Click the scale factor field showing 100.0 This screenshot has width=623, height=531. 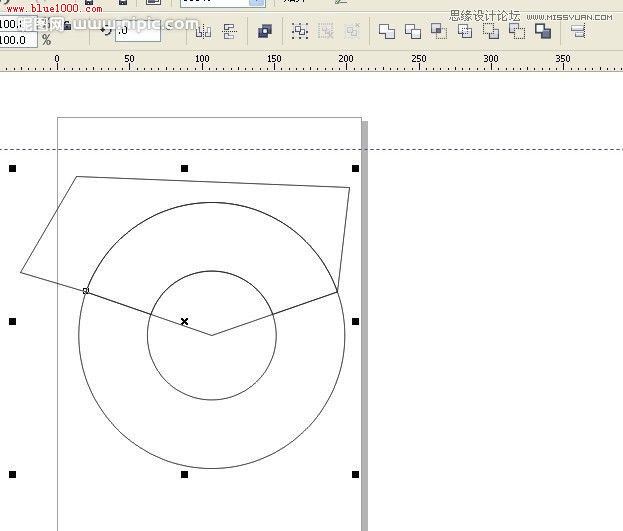pyautogui.click(x=16, y=40)
